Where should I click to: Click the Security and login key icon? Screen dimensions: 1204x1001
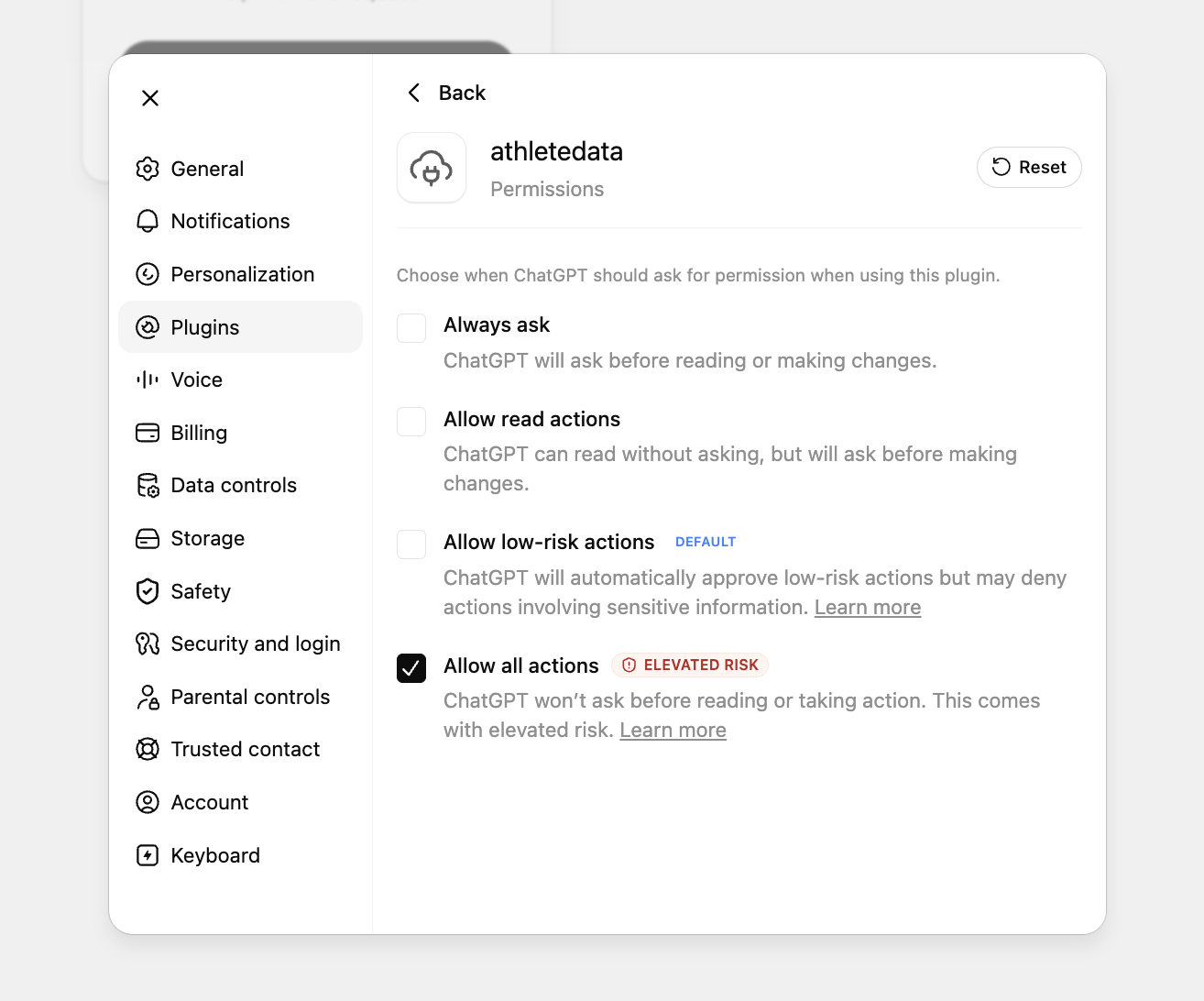148,643
